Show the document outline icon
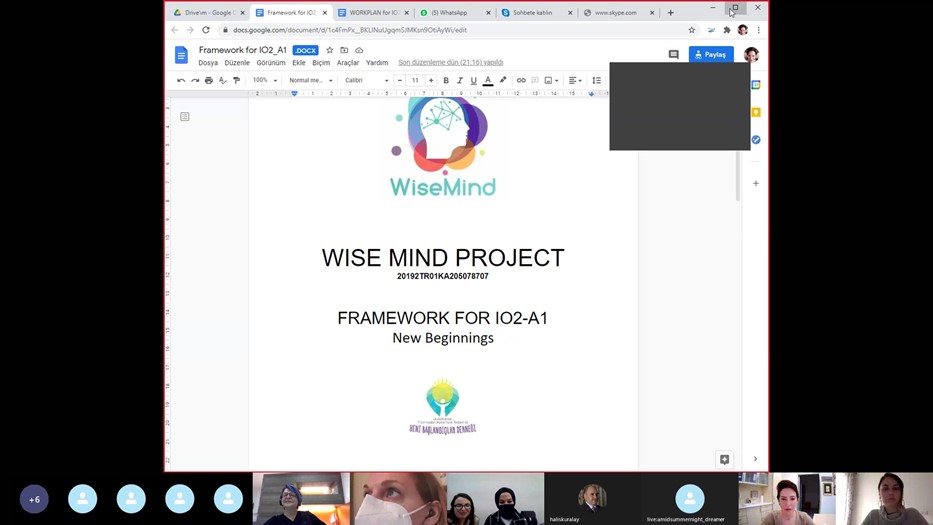 (185, 117)
